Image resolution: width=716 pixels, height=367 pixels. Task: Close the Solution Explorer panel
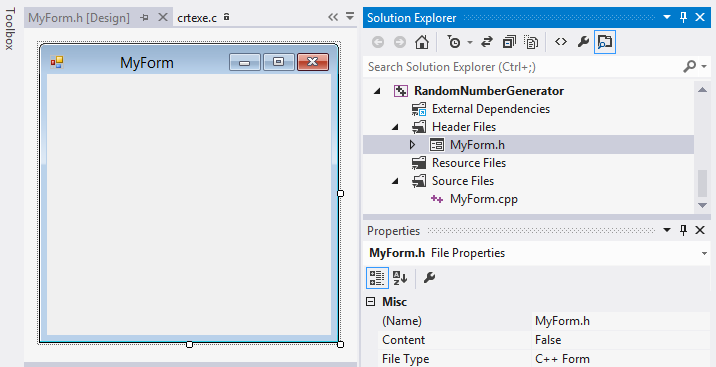click(700, 17)
